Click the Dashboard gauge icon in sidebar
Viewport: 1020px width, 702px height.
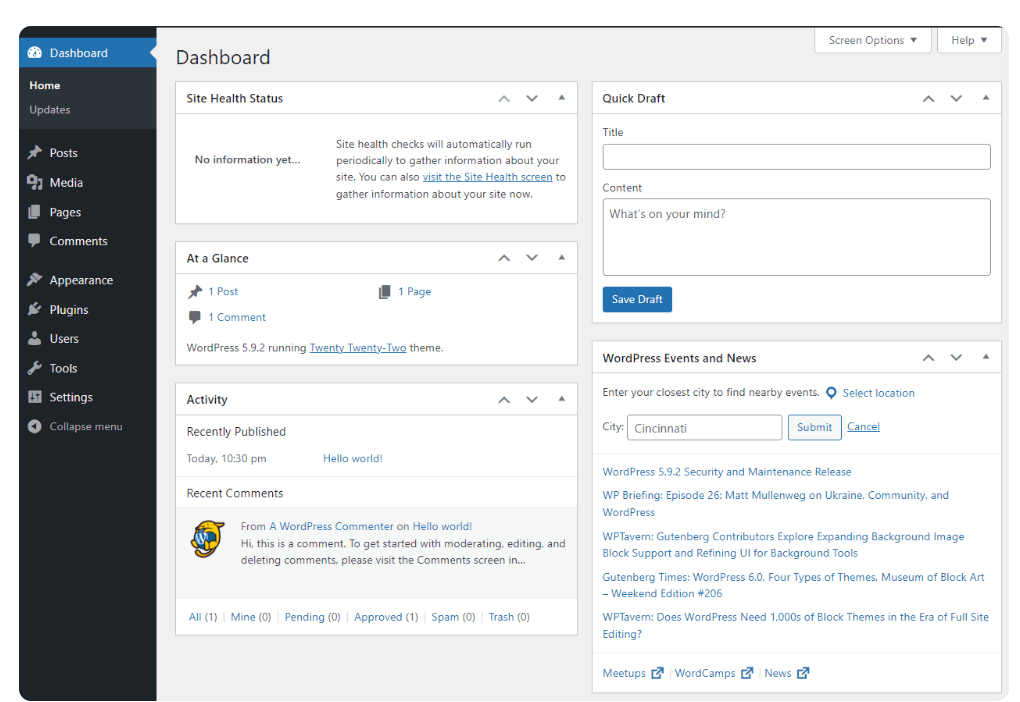(34, 53)
